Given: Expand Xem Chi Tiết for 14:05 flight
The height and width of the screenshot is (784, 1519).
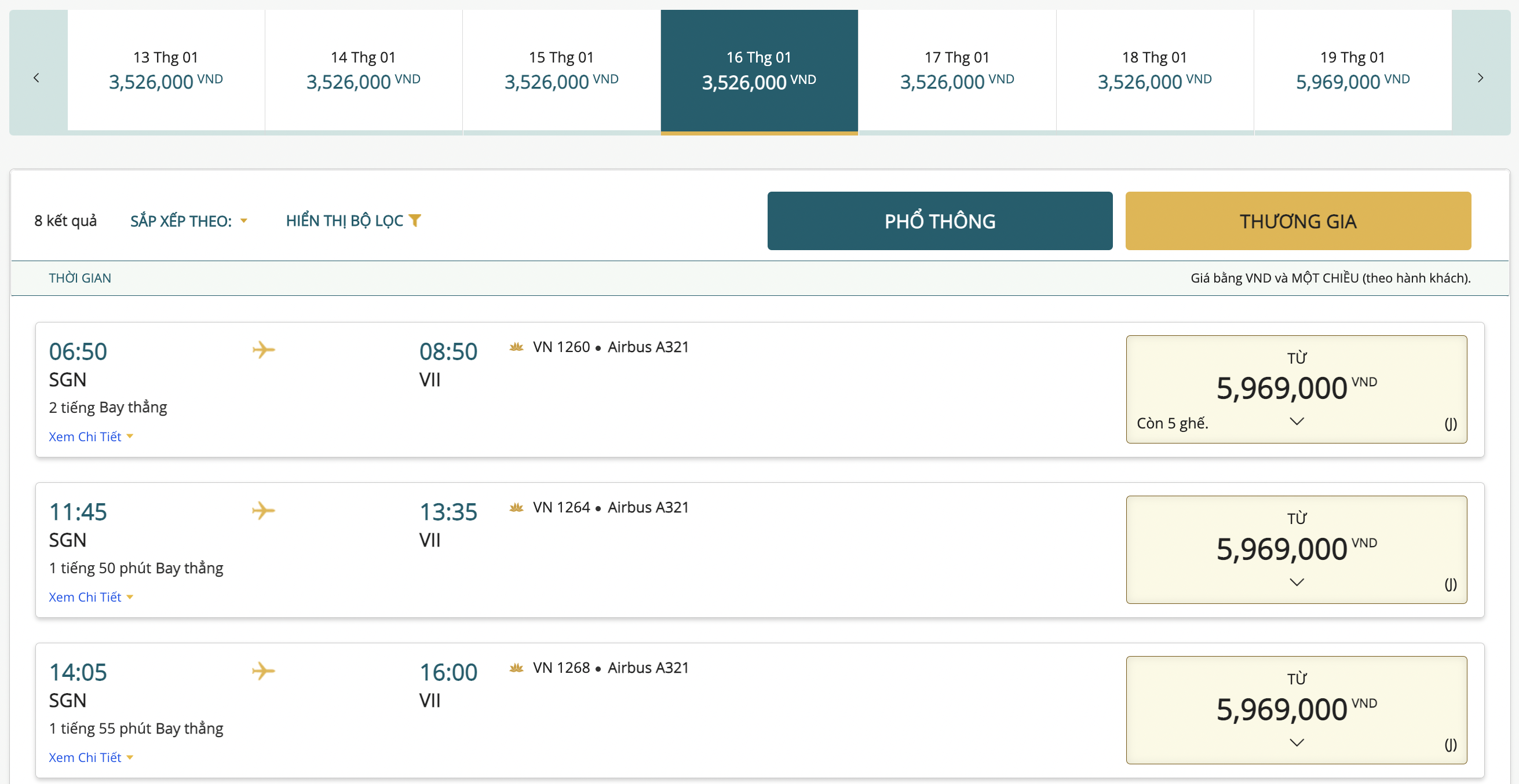Looking at the screenshot, I should coord(91,757).
